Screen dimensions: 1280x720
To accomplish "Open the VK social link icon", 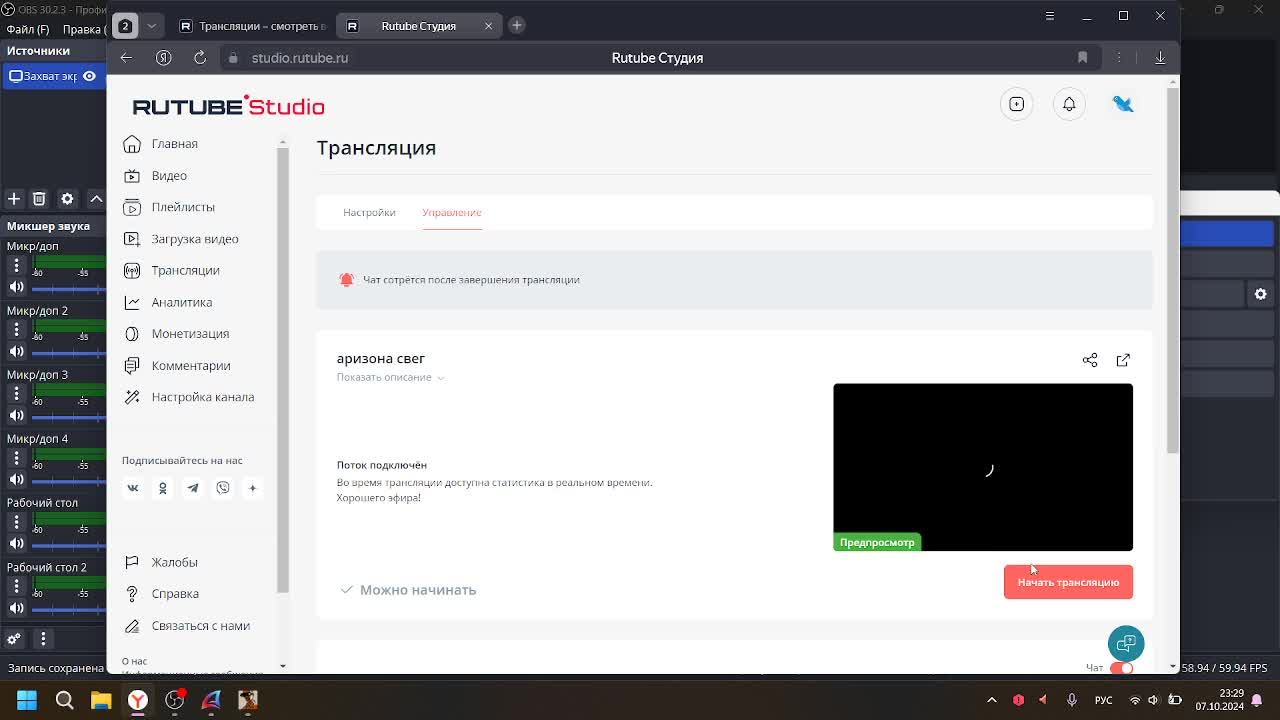I will (x=132, y=488).
